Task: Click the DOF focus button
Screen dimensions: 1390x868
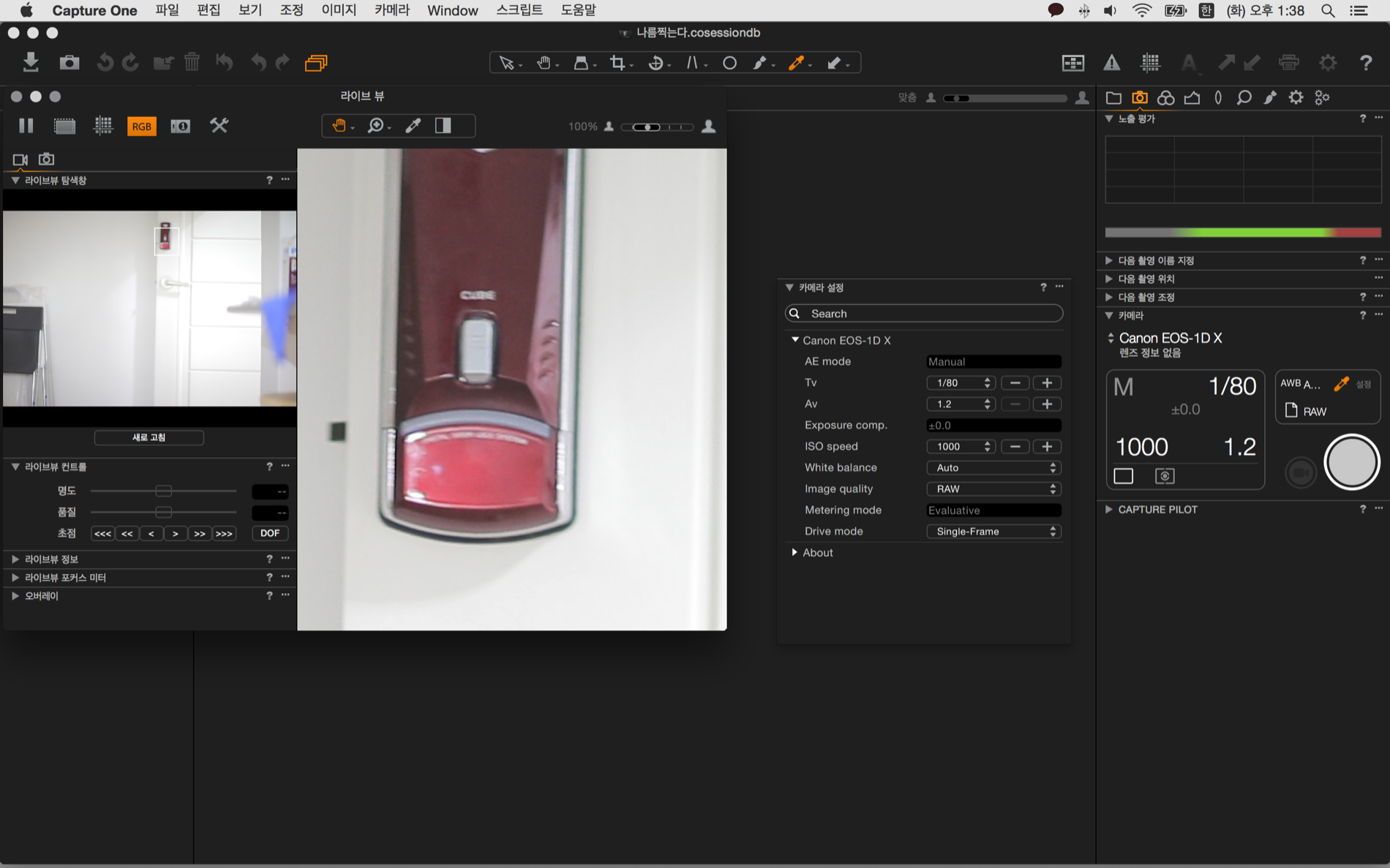Action: pyautogui.click(x=269, y=533)
